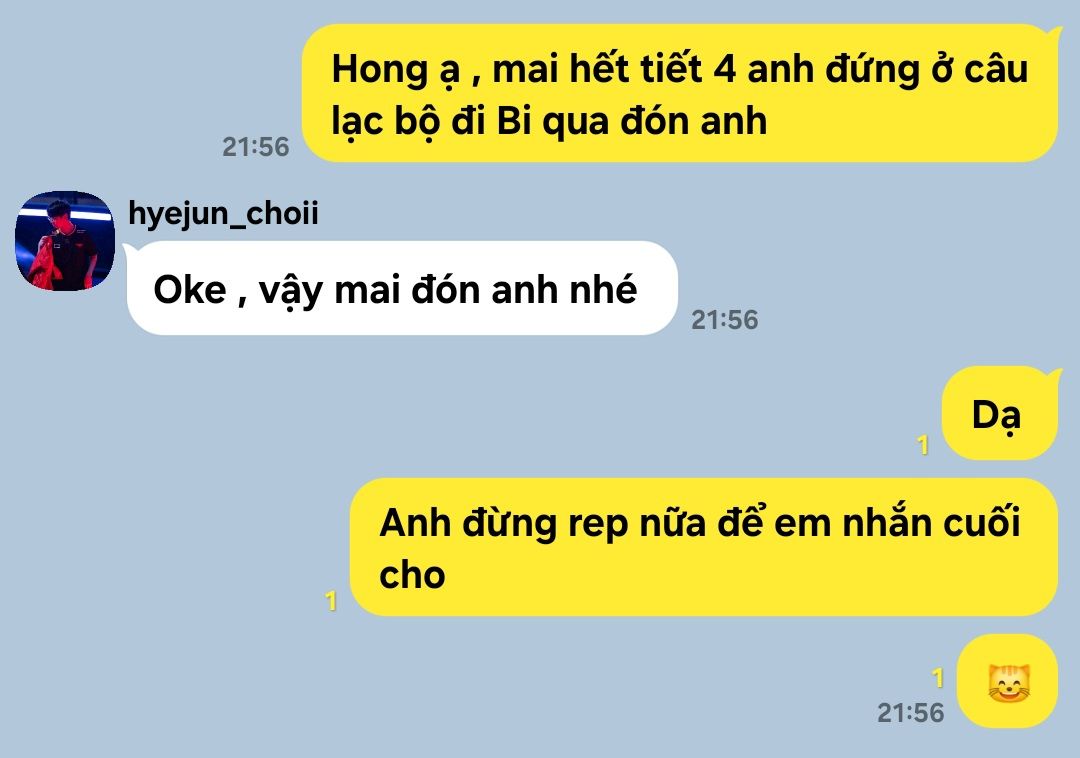Click the word 'cho' in the last text message
The height and width of the screenshot is (758, 1080).
point(412,575)
